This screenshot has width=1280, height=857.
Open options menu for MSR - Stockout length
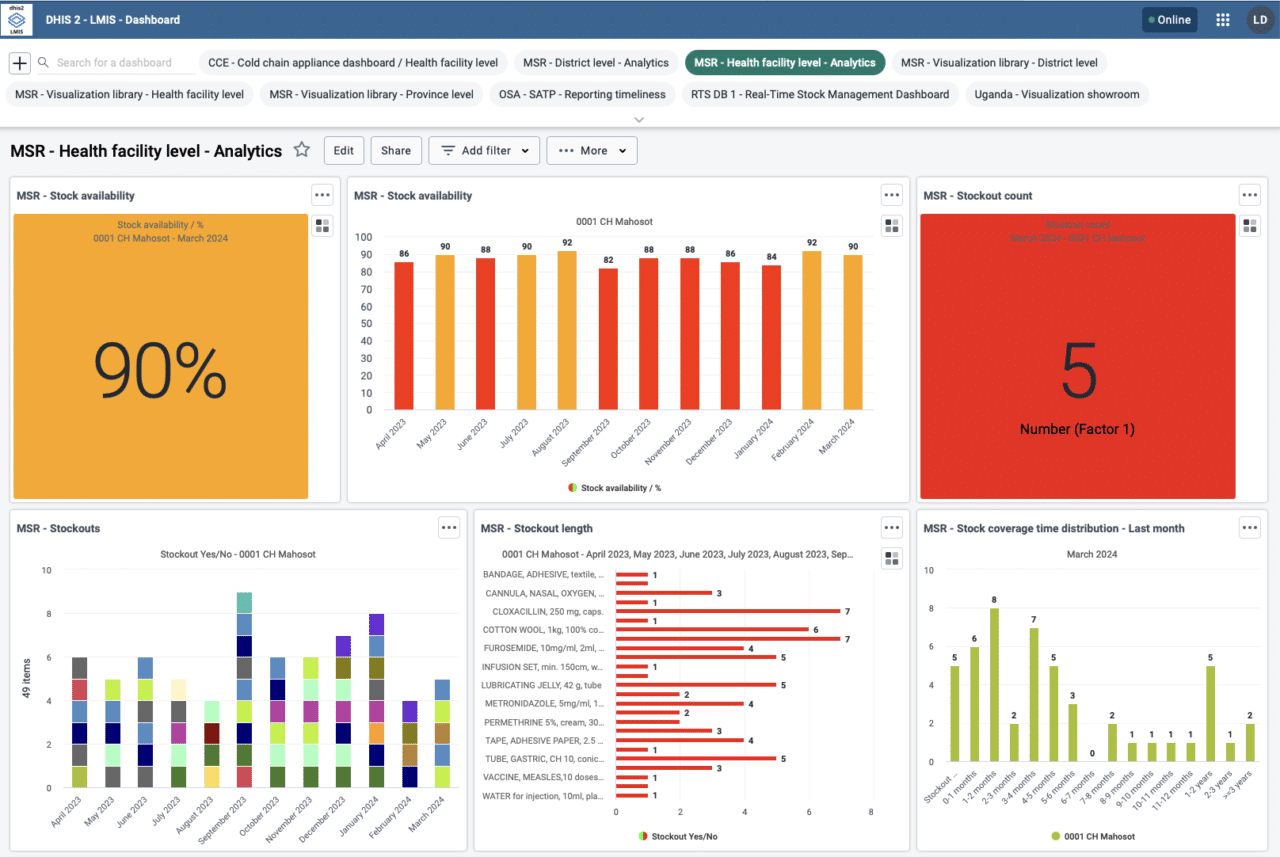(x=891, y=528)
